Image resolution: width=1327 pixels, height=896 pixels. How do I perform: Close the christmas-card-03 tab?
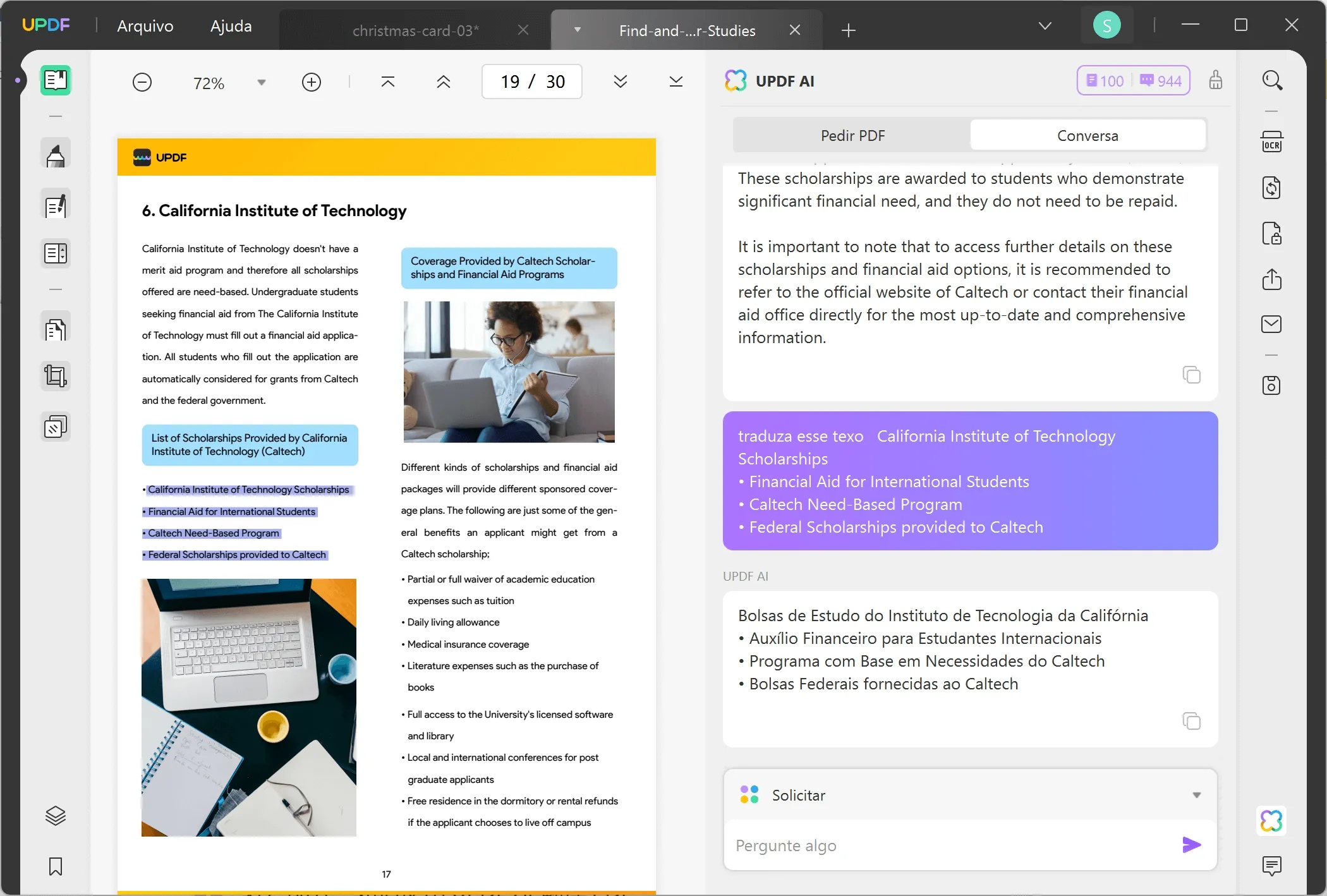point(523,30)
